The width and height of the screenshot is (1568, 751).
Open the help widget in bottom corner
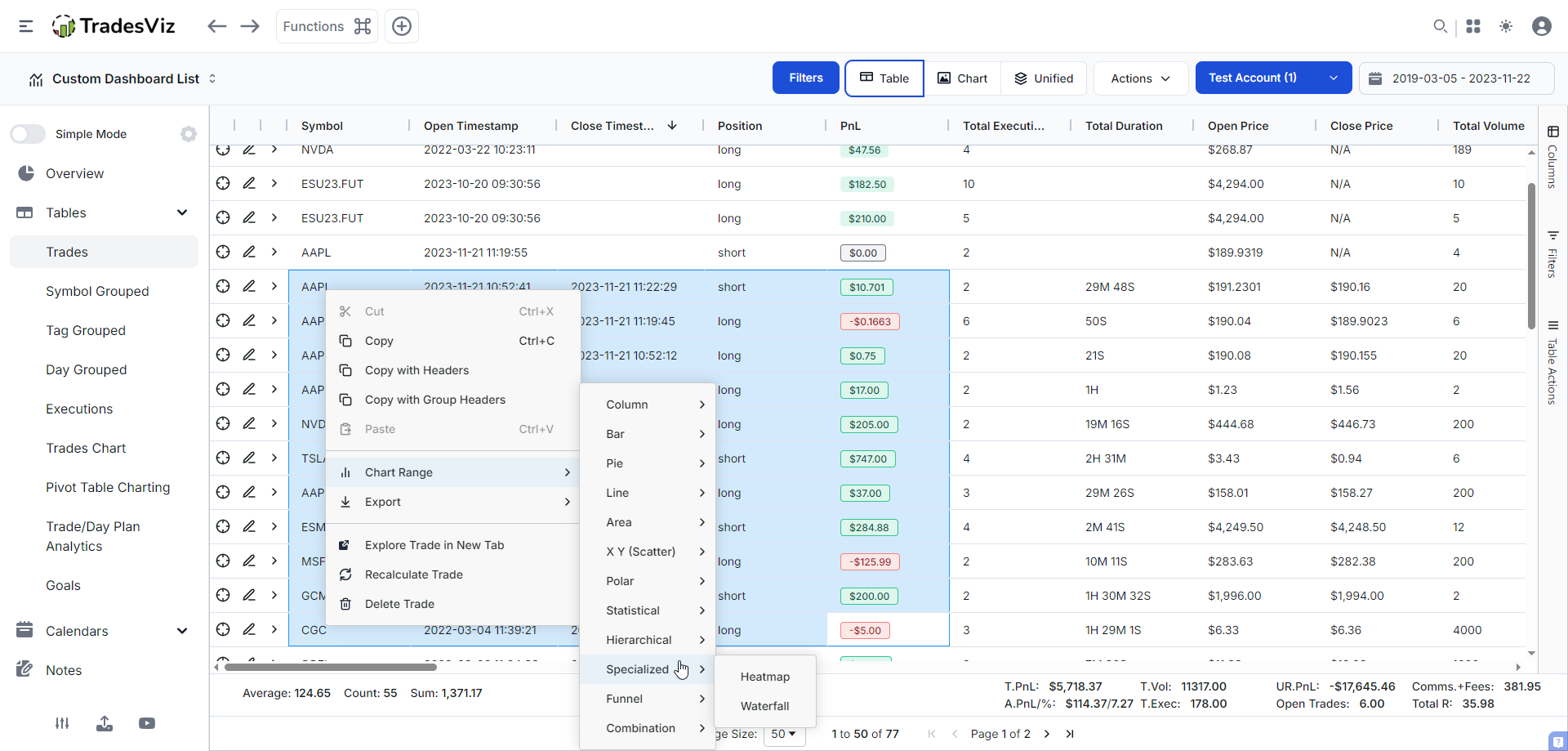[1557, 740]
